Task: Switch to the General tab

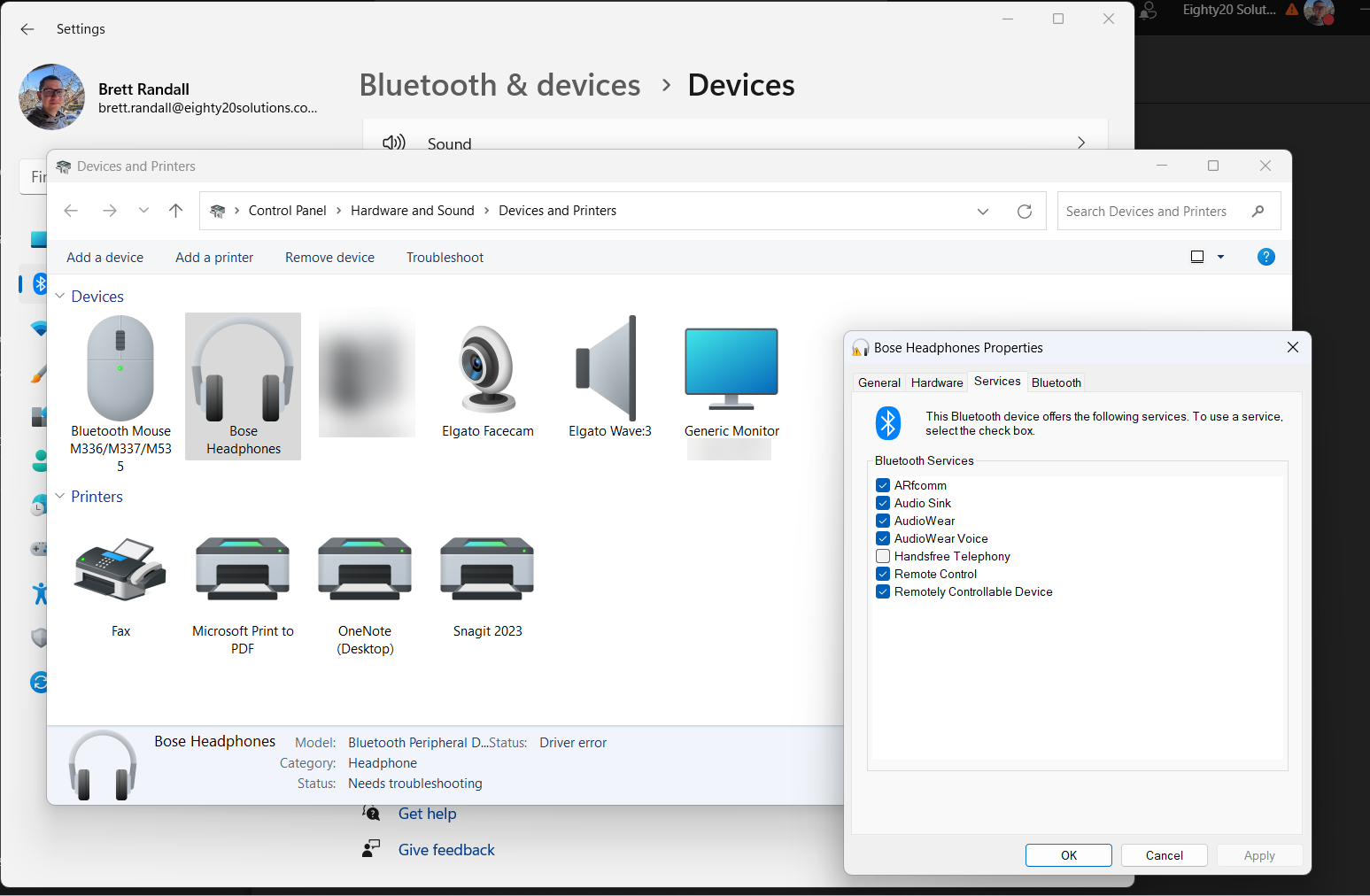Action: click(879, 382)
